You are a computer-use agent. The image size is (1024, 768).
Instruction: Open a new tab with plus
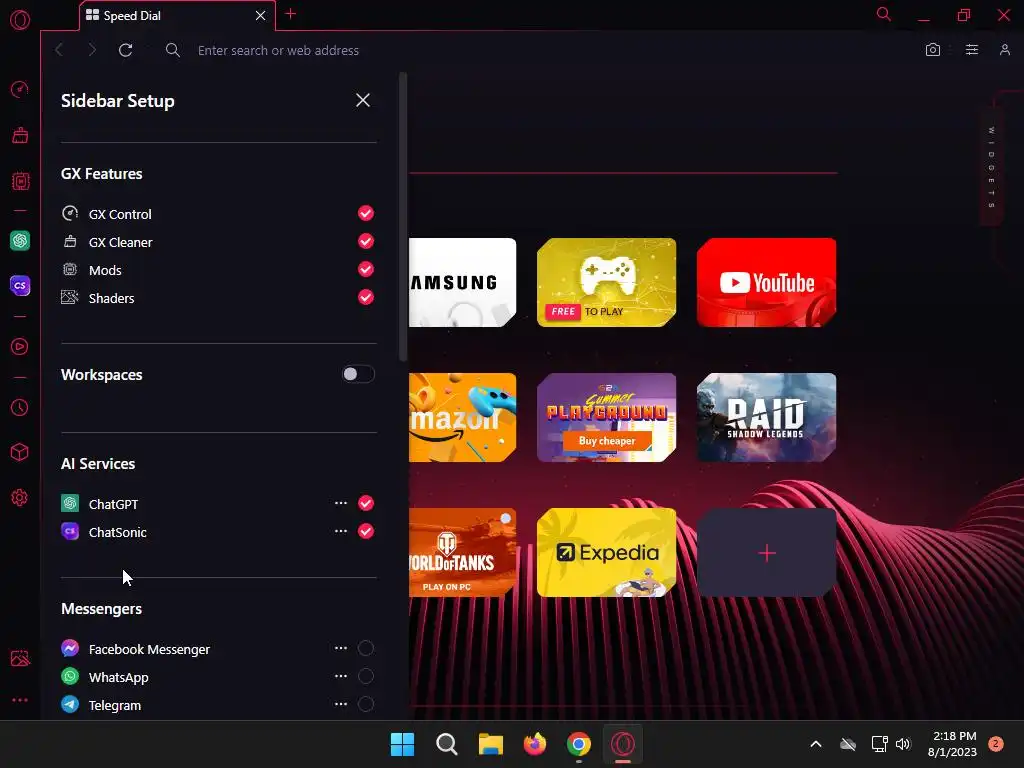click(291, 14)
